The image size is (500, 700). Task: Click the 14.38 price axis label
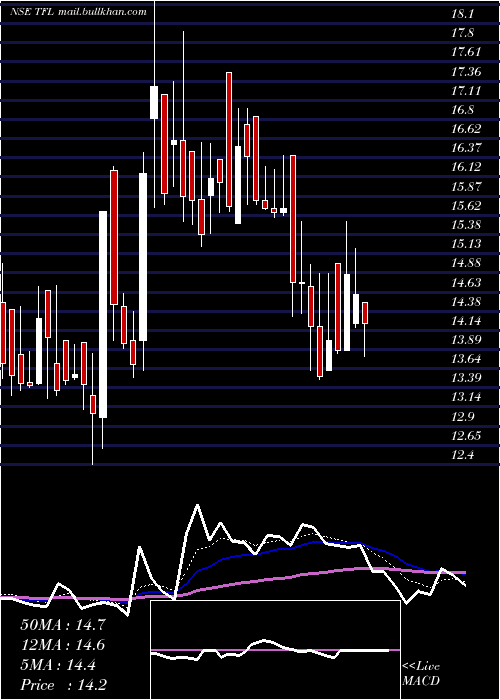pyautogui.click(x=466, y=301)
